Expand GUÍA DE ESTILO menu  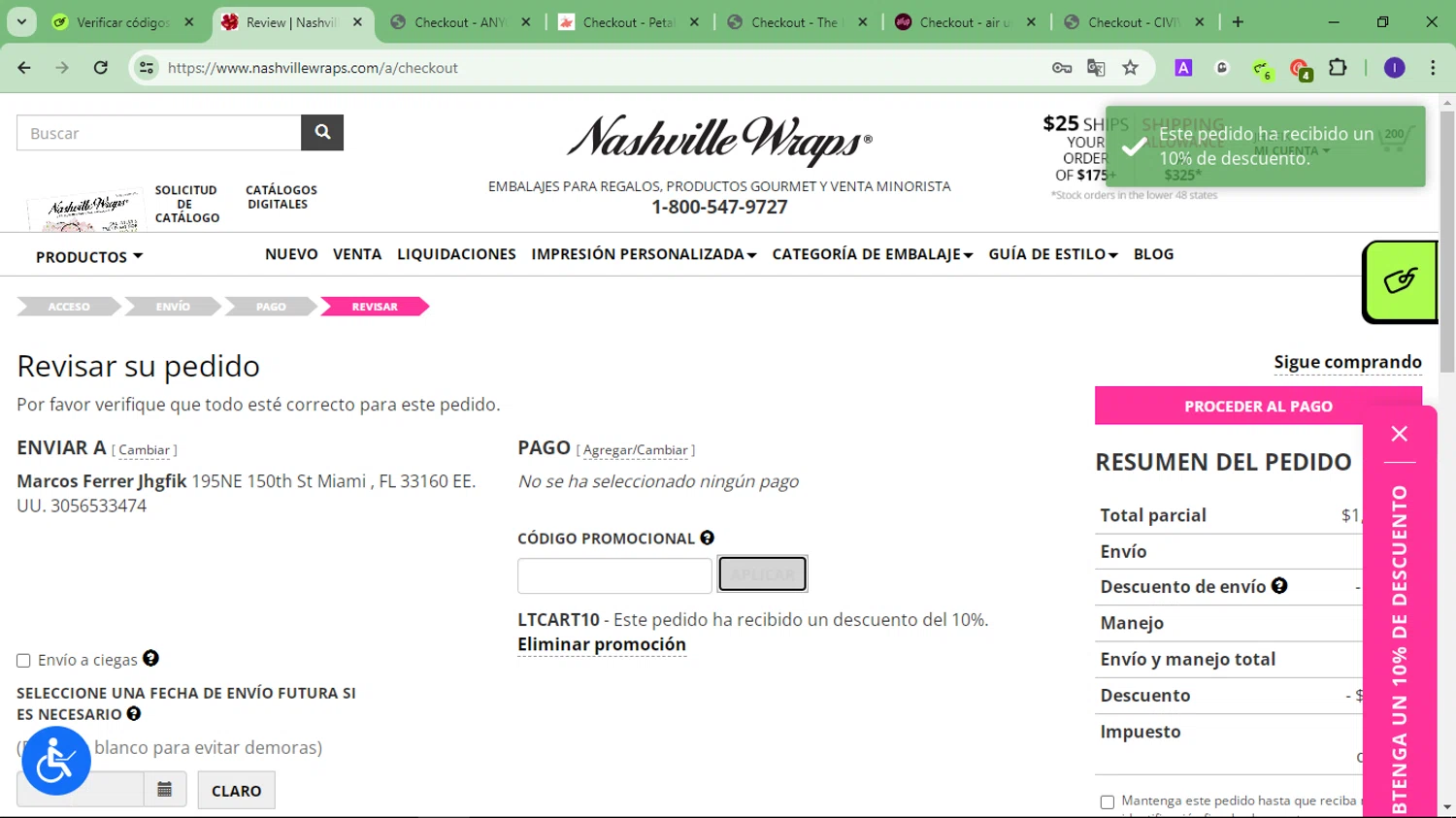click(x=1053, y=254)
